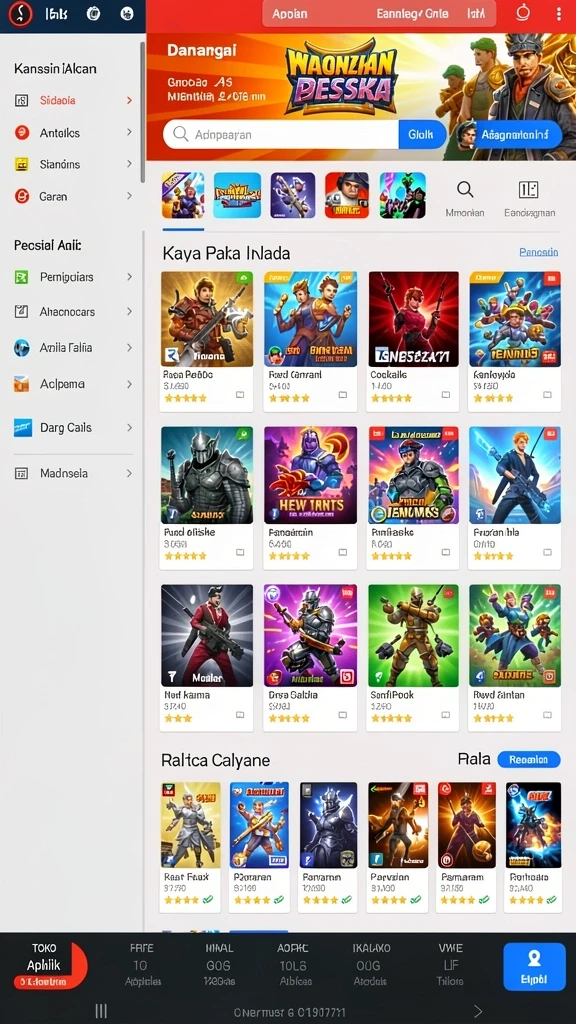This screenshot has width=576, height=1024.
Task: Click the red Anteiks sidebar icon
Action: point(22,133)
